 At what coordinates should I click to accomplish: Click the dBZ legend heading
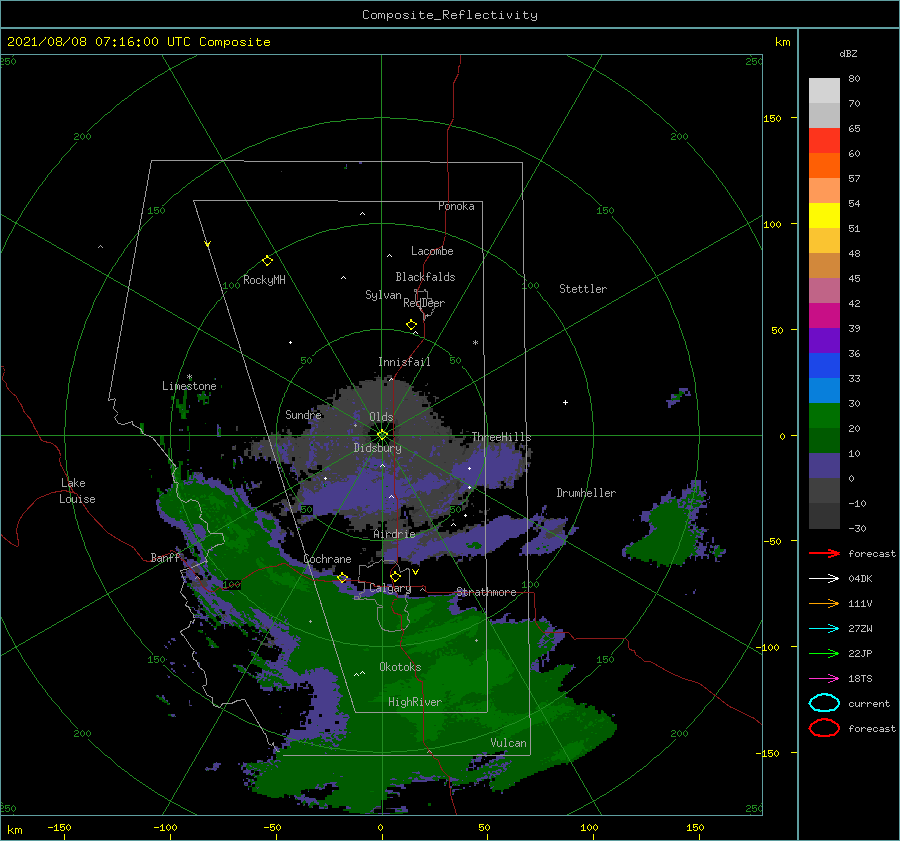point(848,53)
